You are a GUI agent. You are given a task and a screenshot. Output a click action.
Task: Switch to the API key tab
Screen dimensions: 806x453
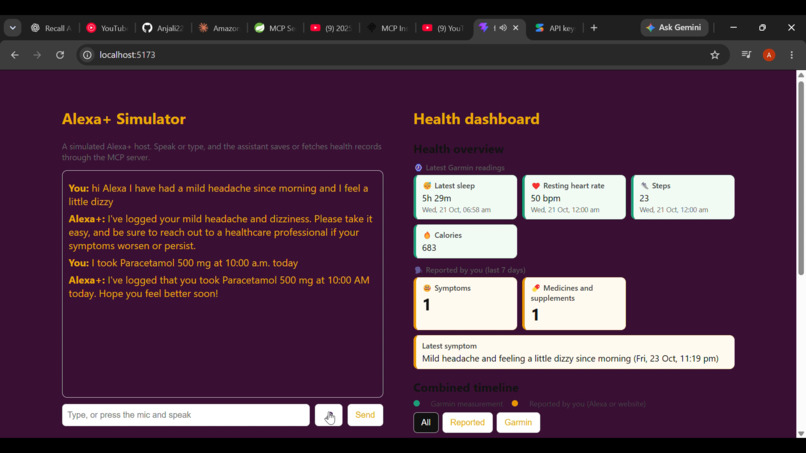coord(555,28)
